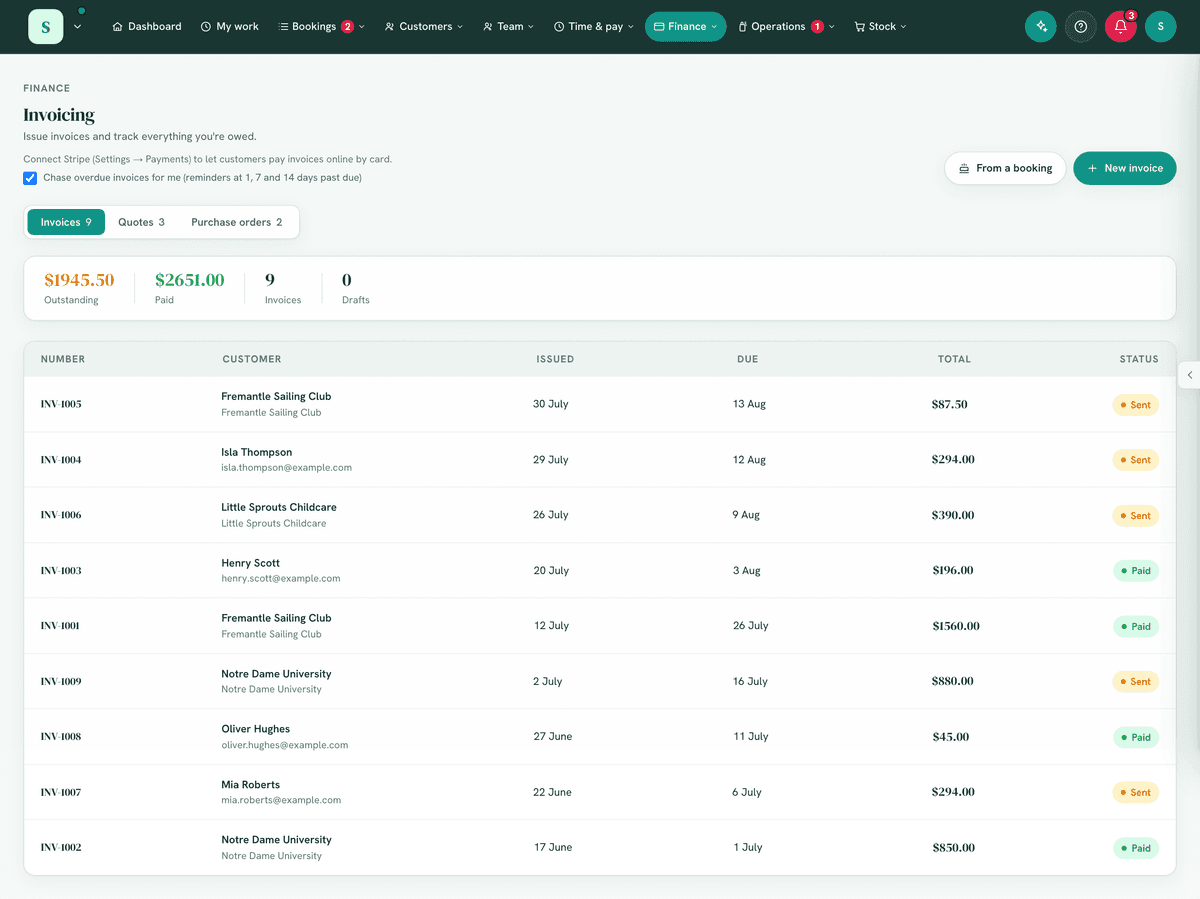This screenshot has height=899, width=1200.
Task: Click Sent status on INV-1005
Action: pyautogui.click(x=1136, y=405)
